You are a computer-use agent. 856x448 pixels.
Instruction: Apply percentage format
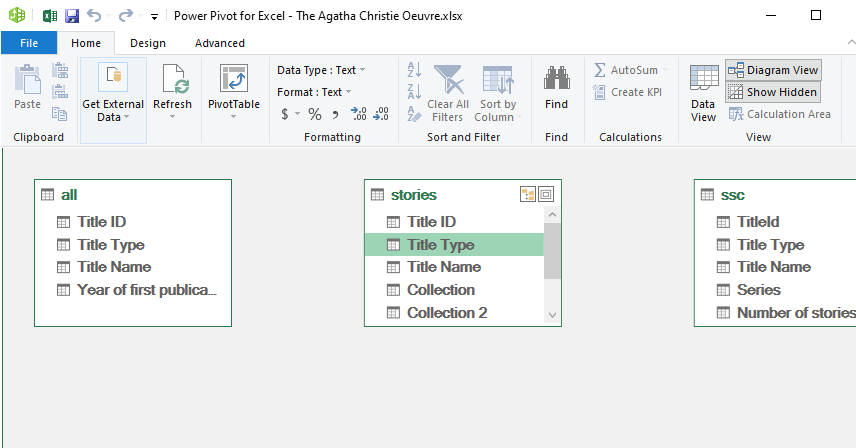(315, 114)
